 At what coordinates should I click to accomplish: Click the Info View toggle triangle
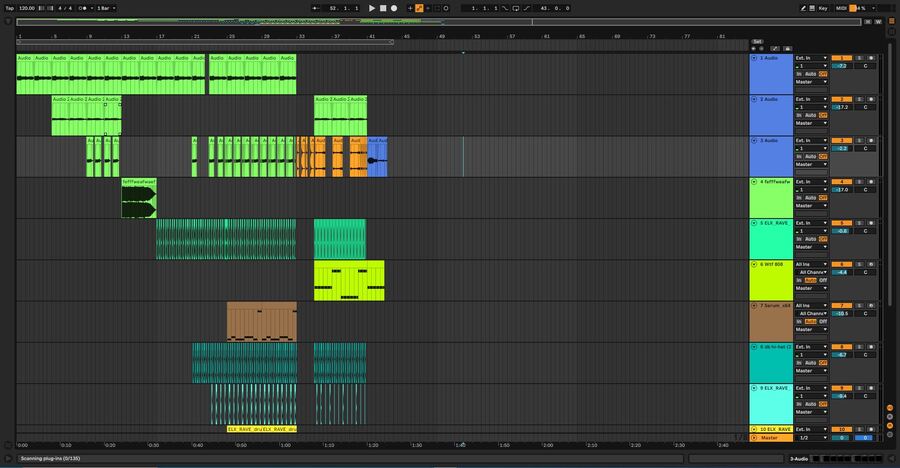coord(7,458)
